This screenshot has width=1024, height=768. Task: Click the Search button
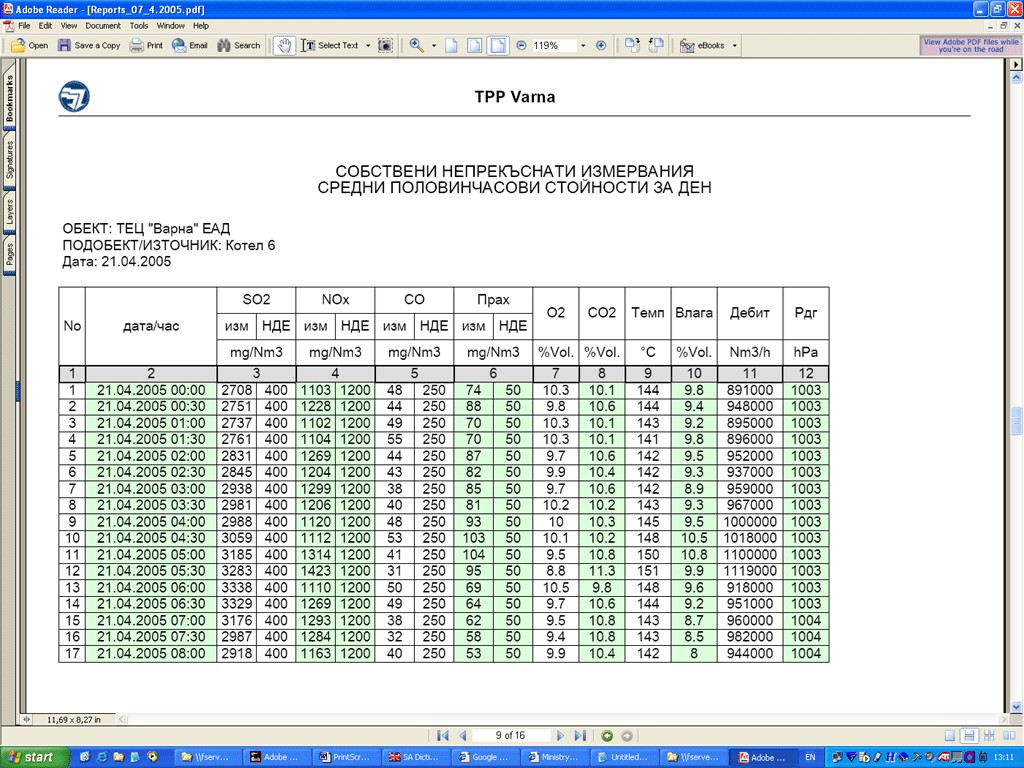(x=239, y=45)
